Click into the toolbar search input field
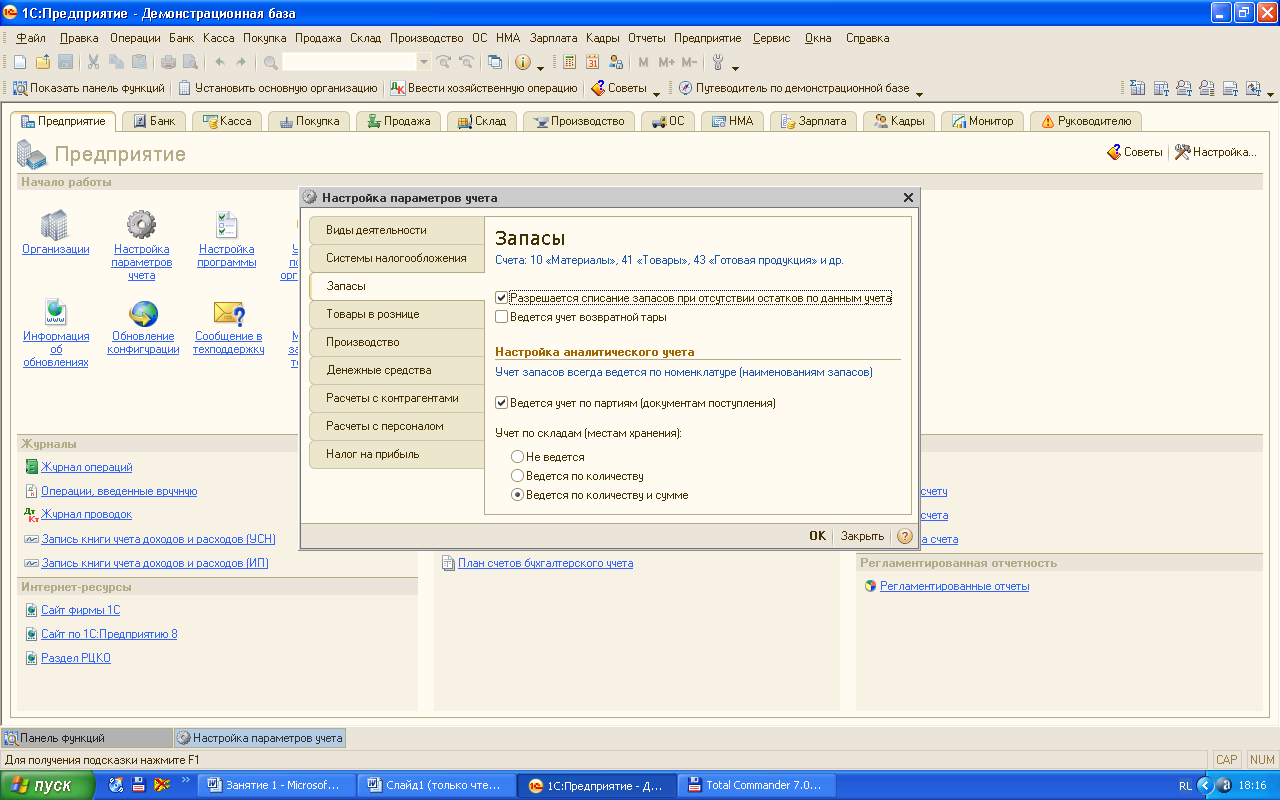Viewport: 1280px width, 800px height. click(x=350, y=62)
